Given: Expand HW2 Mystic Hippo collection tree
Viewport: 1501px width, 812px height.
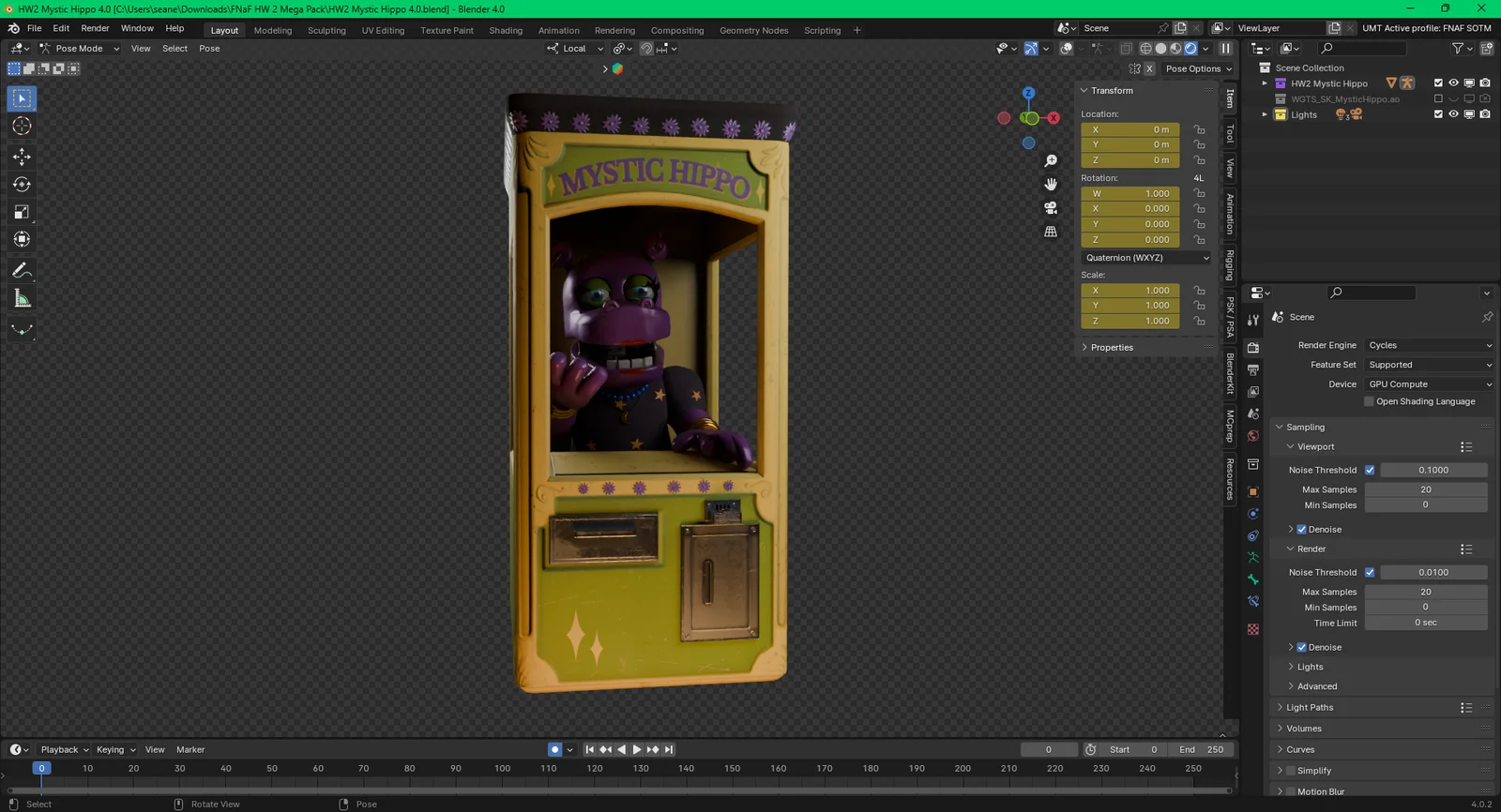Looking at the screenshot, I should (1265, 83).
